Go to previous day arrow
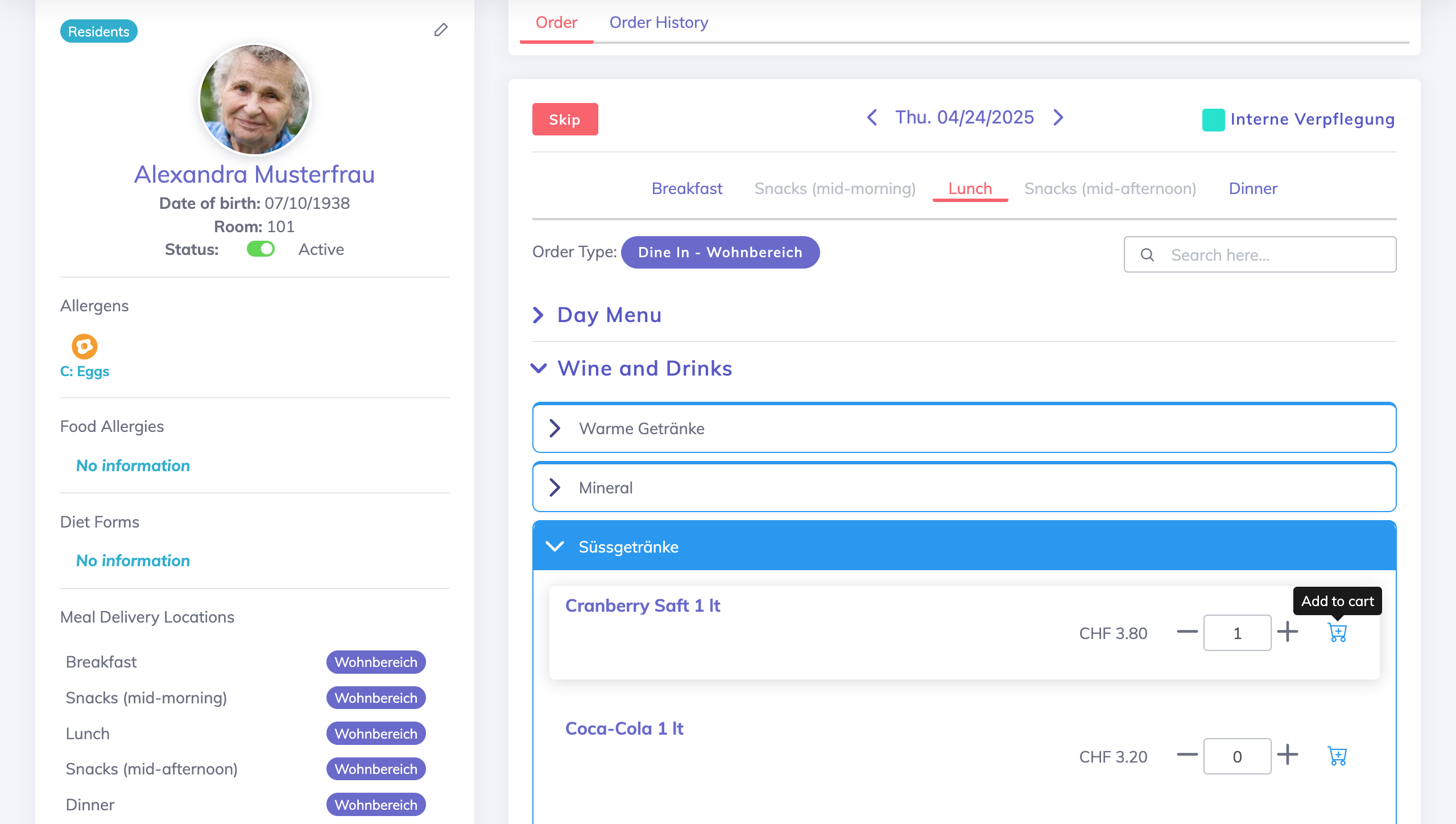Image resolution: width=1456 pixels, height=824 pixels. (x=872, y=117)
